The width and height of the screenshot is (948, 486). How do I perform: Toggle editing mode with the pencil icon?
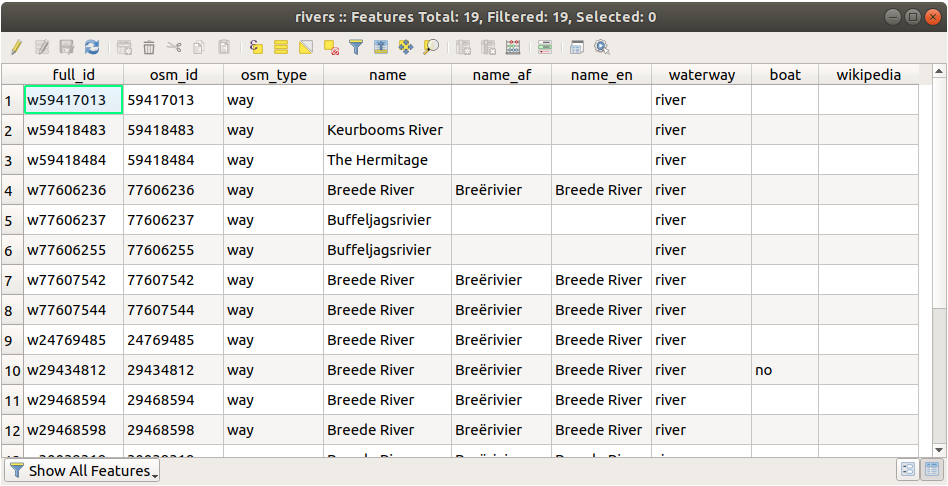tap(16, 47)
